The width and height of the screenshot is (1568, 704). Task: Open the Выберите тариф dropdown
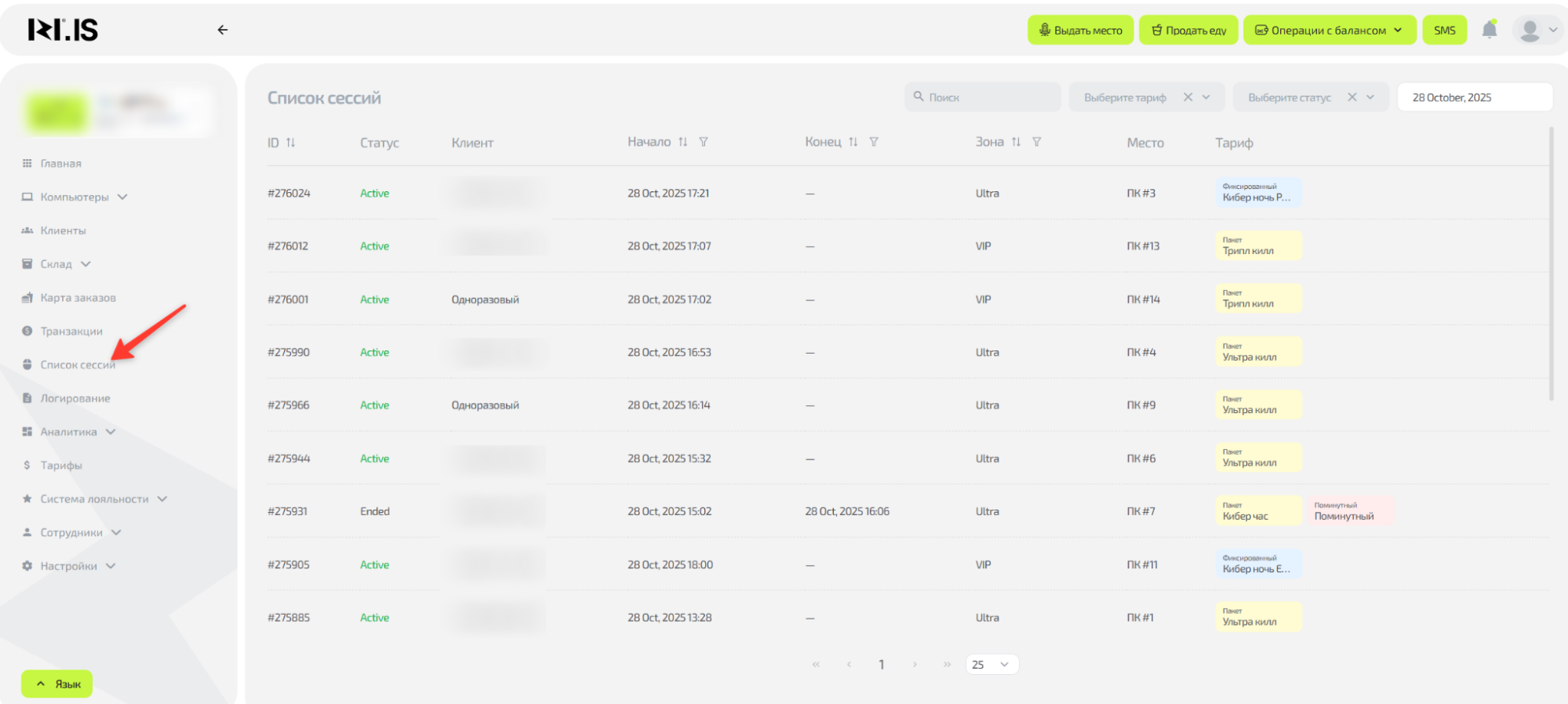tap(1126, 97)
